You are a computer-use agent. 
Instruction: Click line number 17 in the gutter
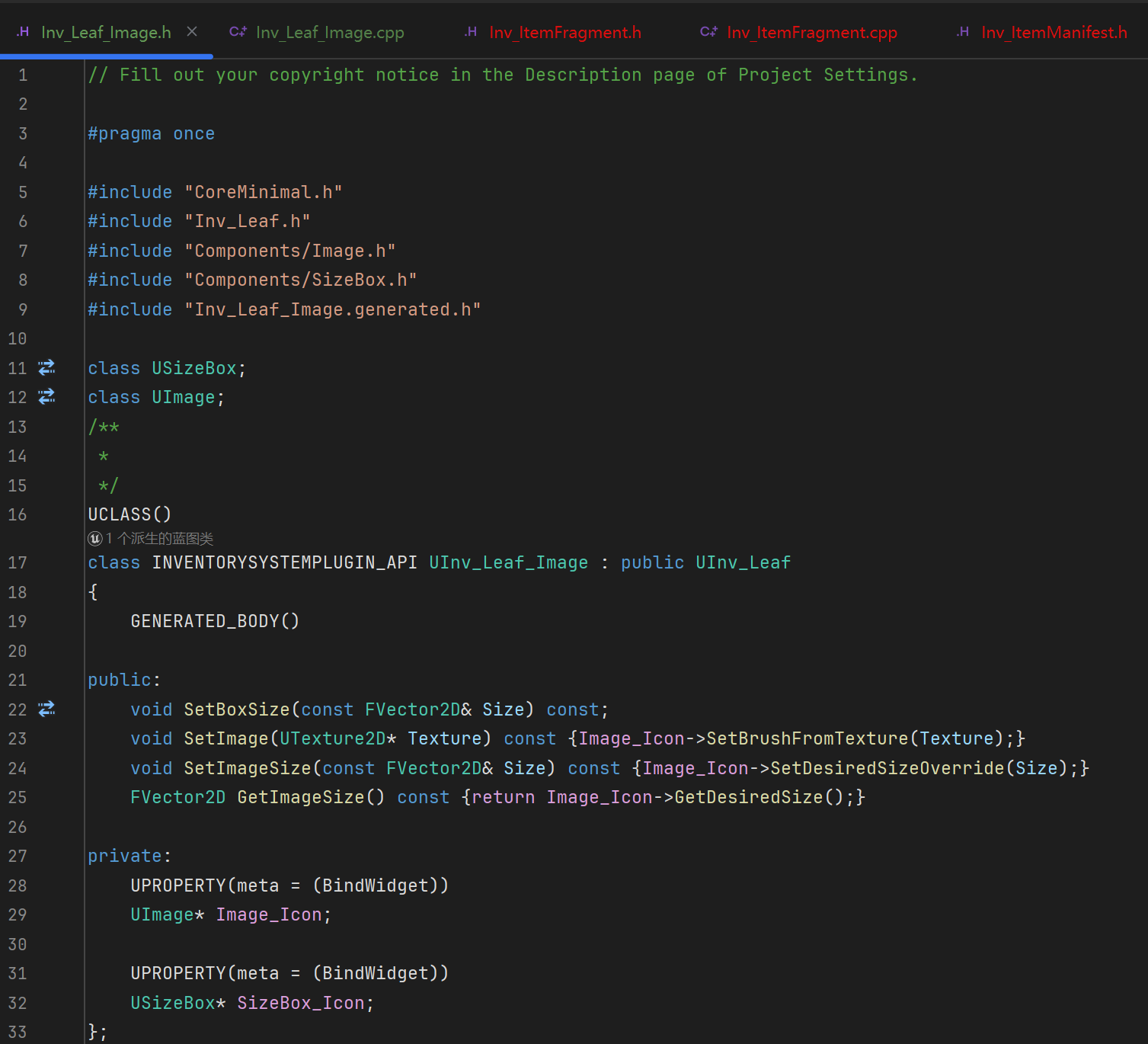pos(18,562)
